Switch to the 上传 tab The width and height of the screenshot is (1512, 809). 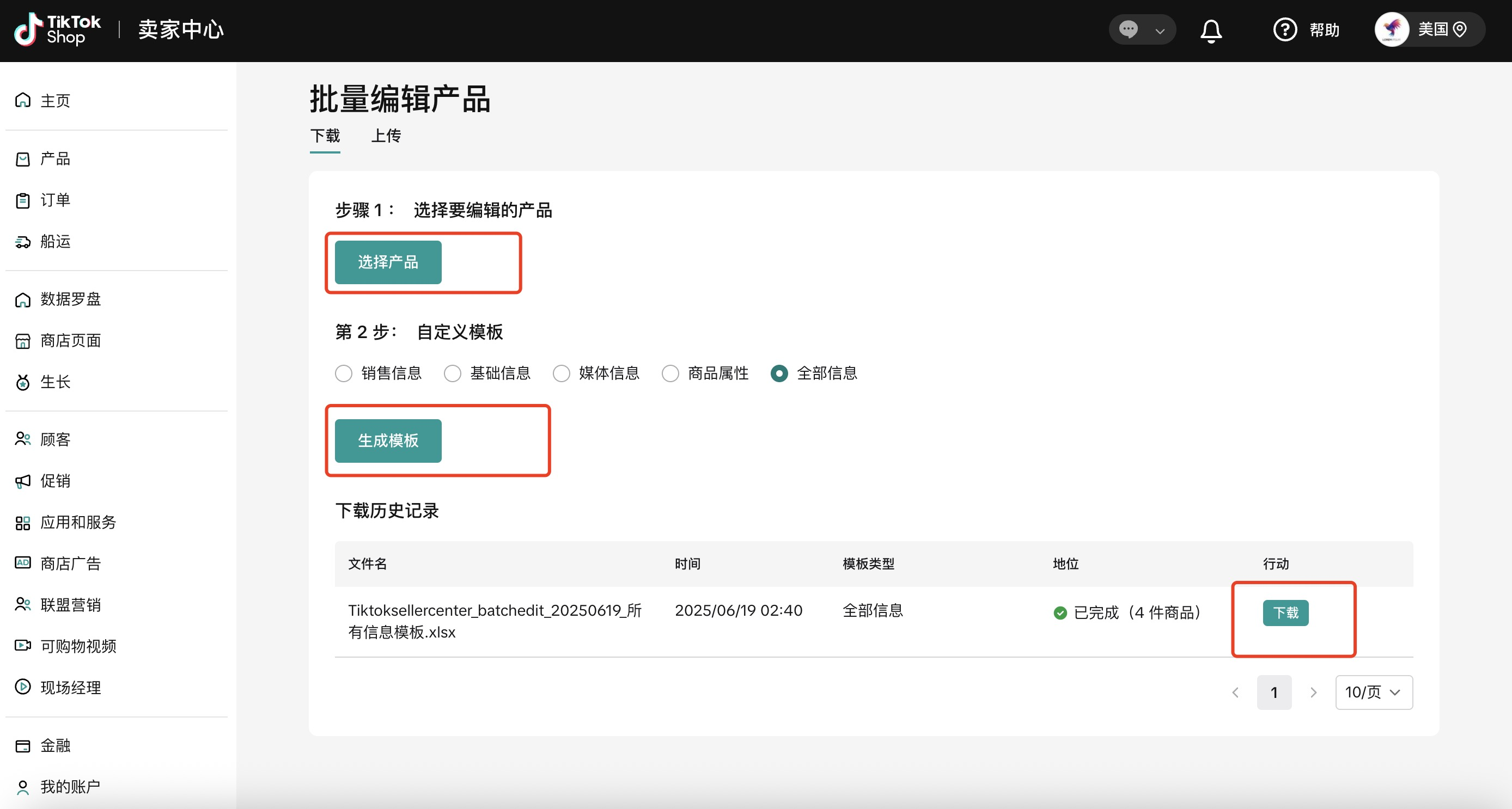point(386,136)
